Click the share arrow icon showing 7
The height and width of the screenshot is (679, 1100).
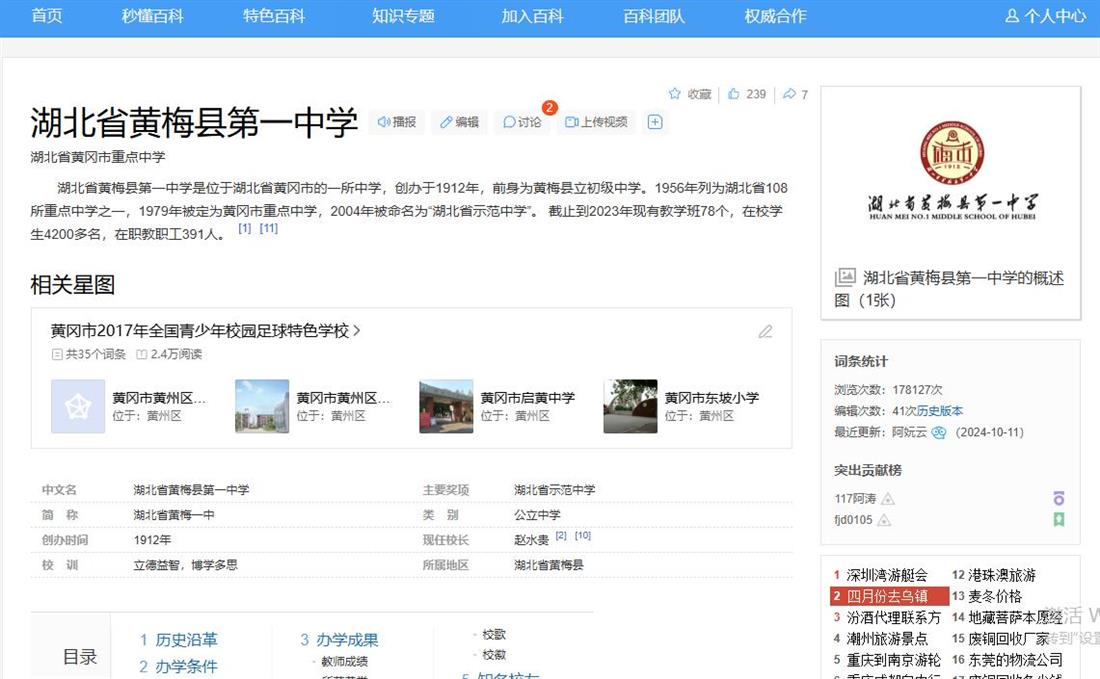pyautogui.click(x=789, y=93)
